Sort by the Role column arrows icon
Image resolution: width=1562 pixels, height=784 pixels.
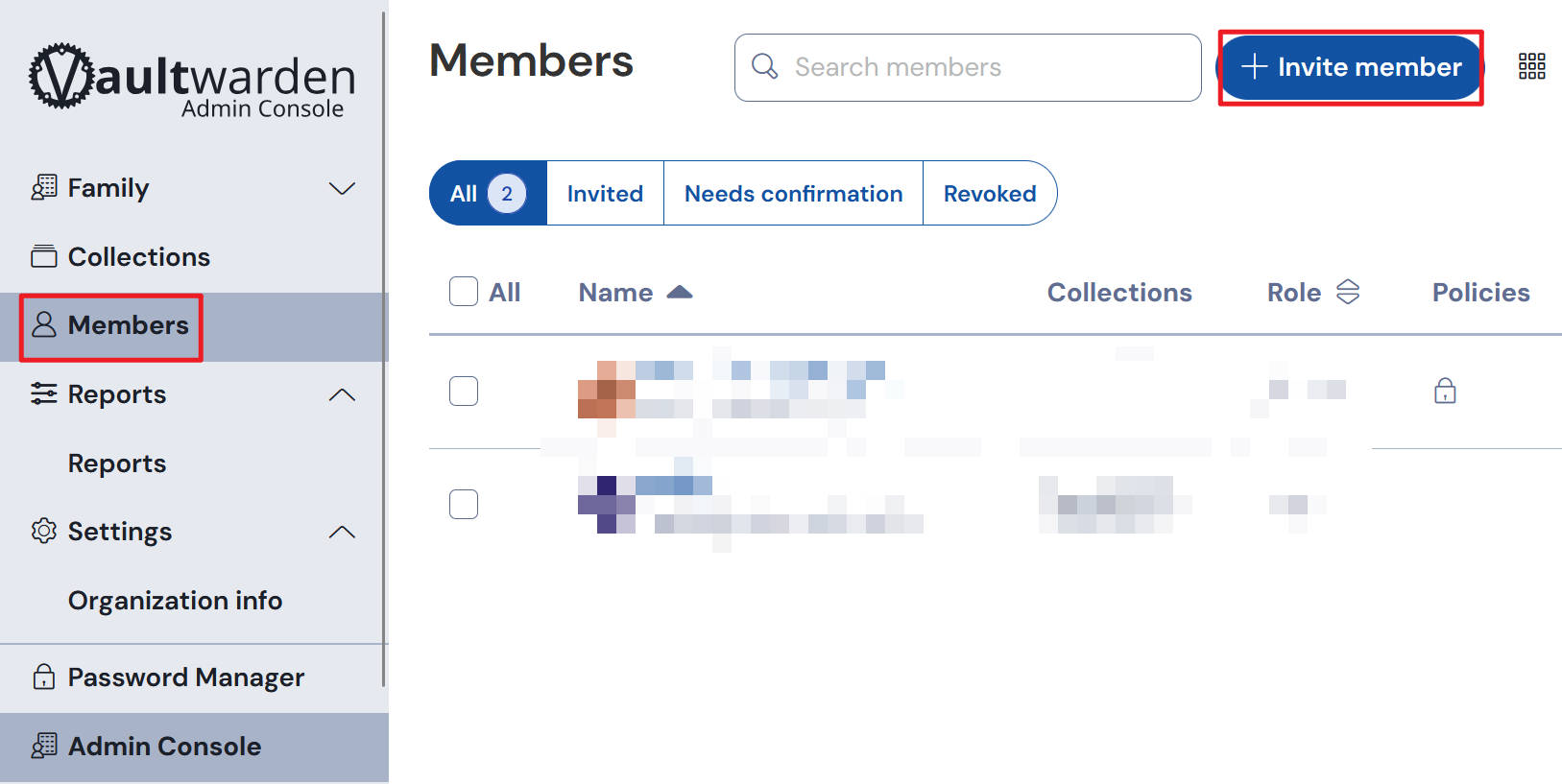click(x=1348, y=292)
